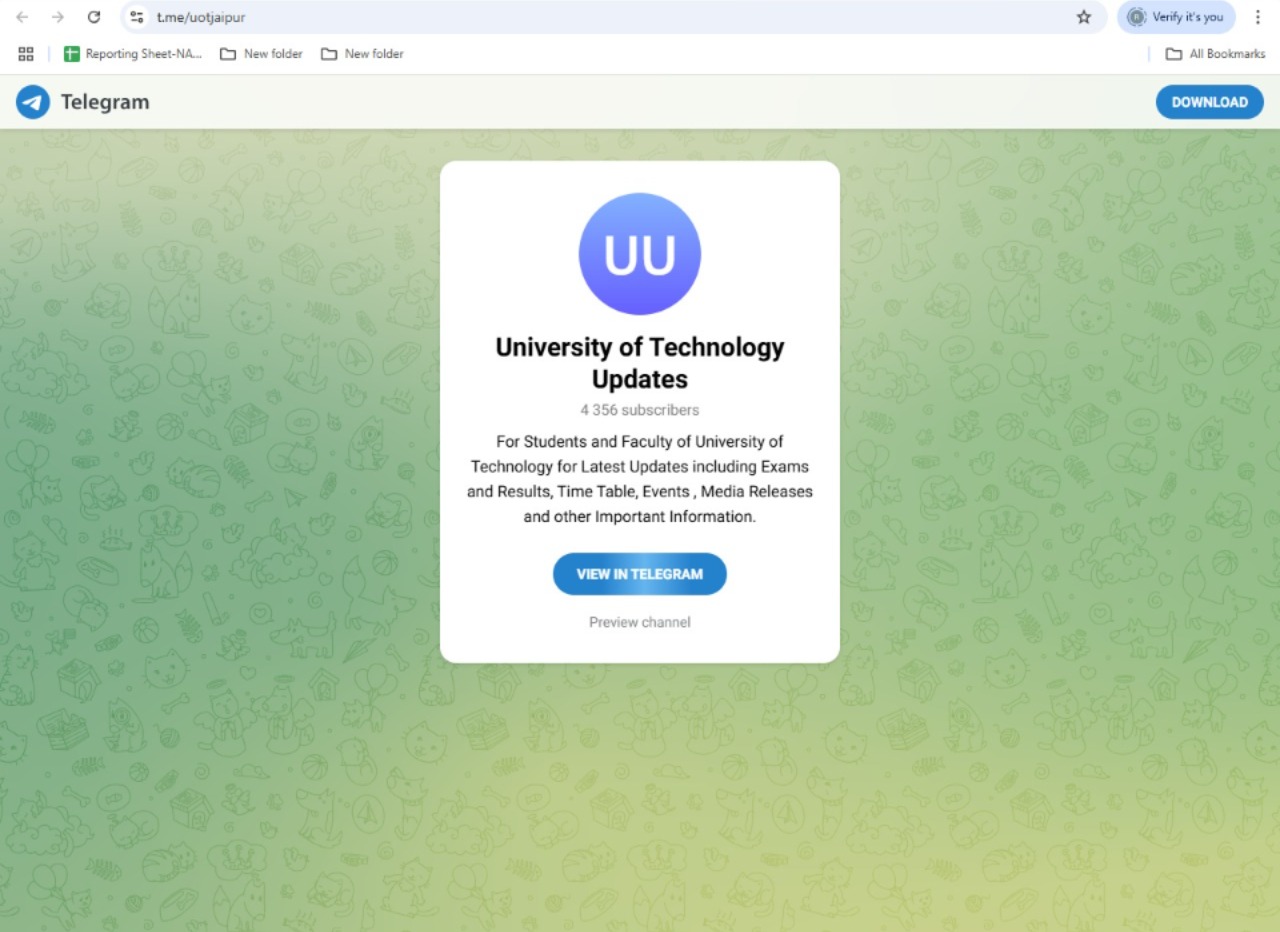Open the Preview channel link

point(640,622)
